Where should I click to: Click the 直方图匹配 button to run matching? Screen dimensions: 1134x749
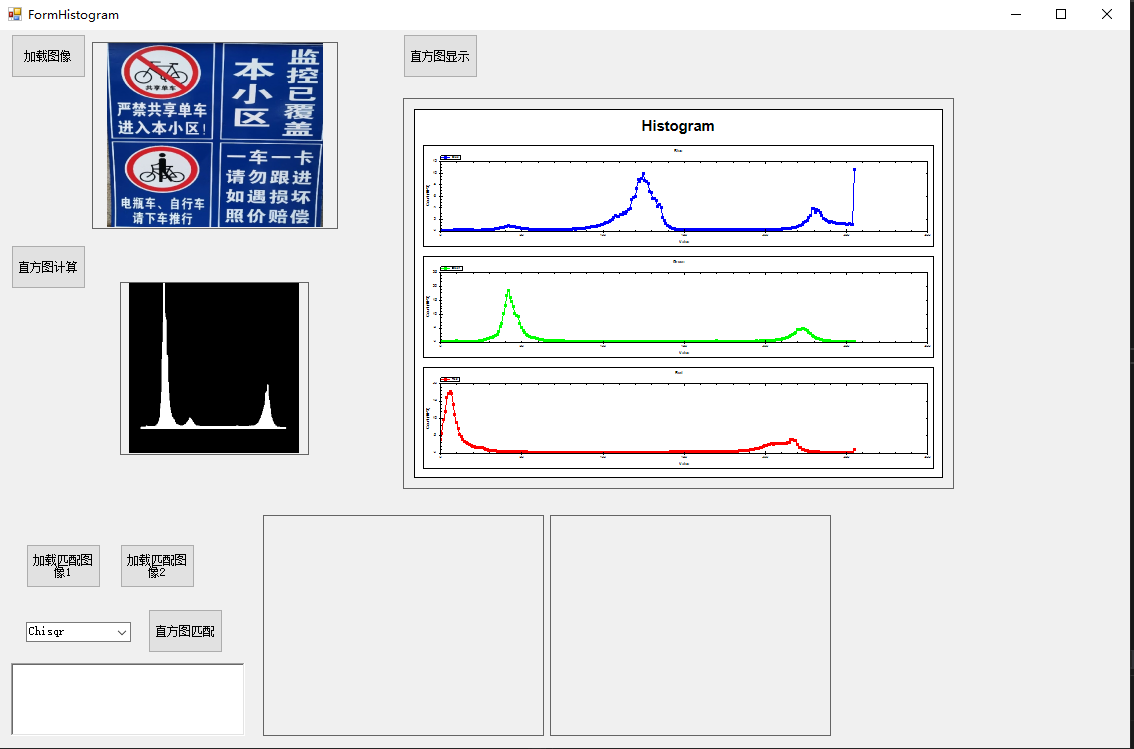pyautogui.click(x=185, y=630)
